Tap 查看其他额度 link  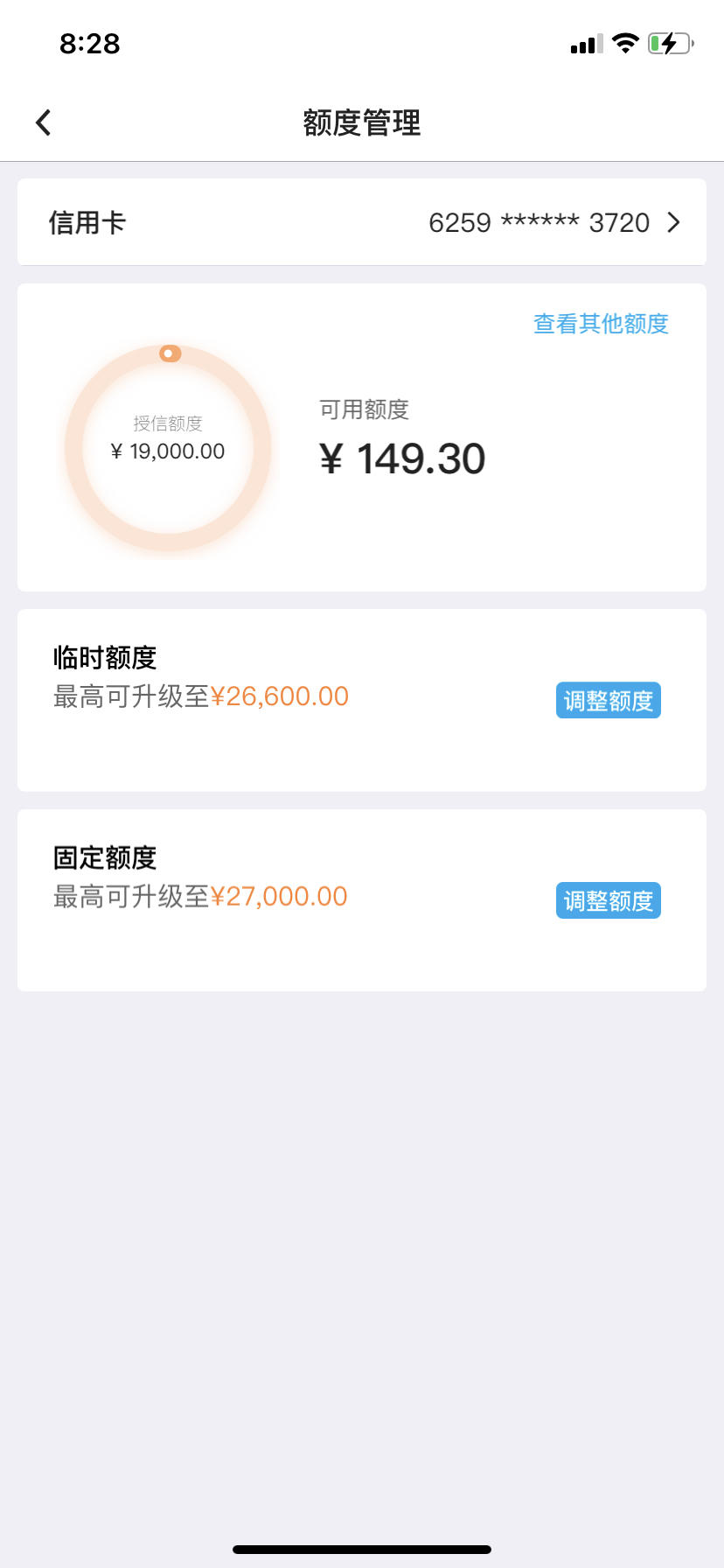coord(601,324)
